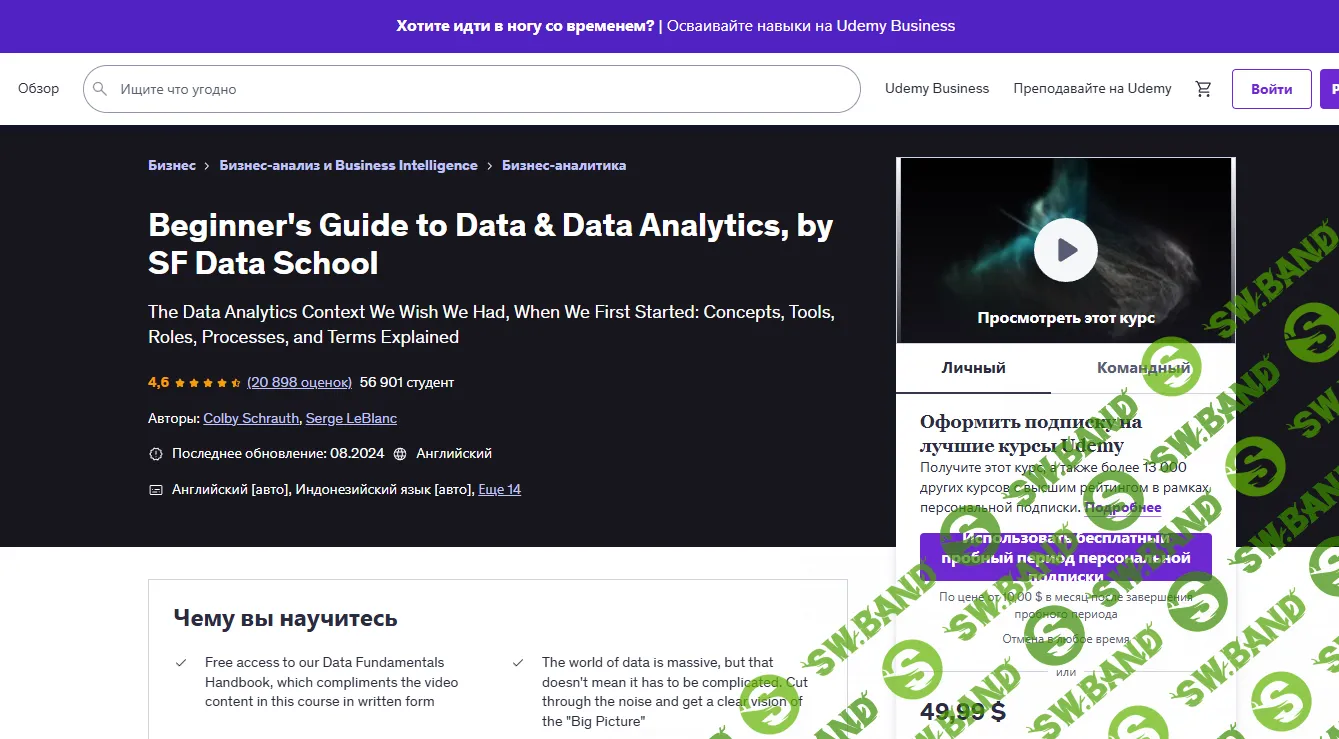The image size is (1339, 739).
Task: Click the 4,6 rating number
Action: point(159,382)
